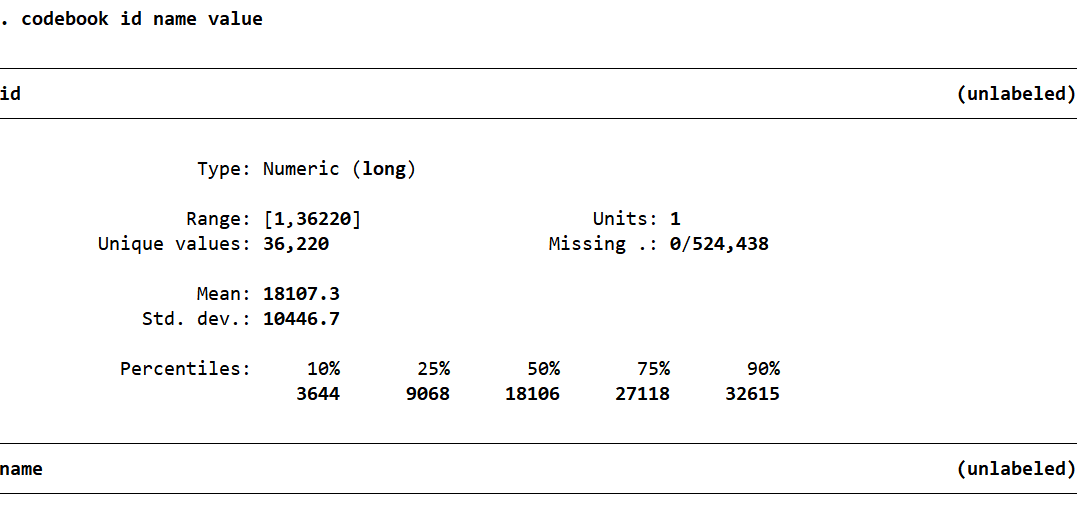This screenshot has width=1087, height=507.
Task: Click the 10% percentile header
Action: 323,369
